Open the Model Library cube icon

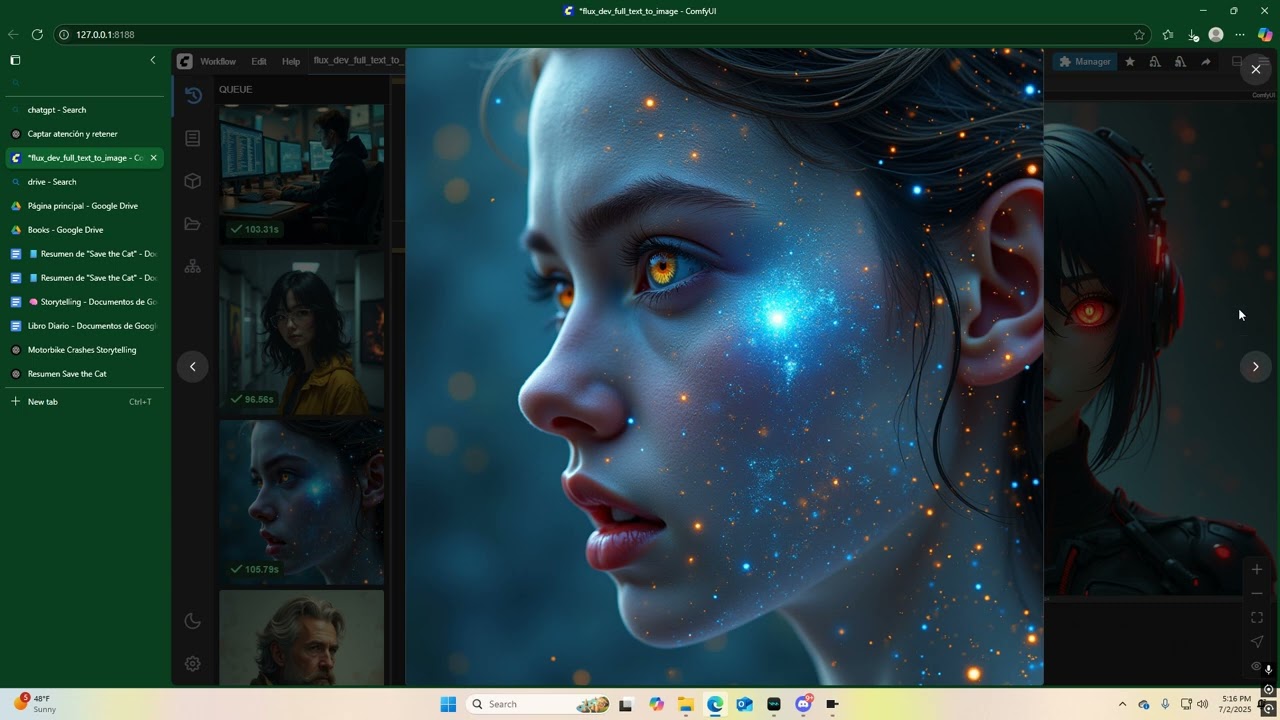click(193, 181)
